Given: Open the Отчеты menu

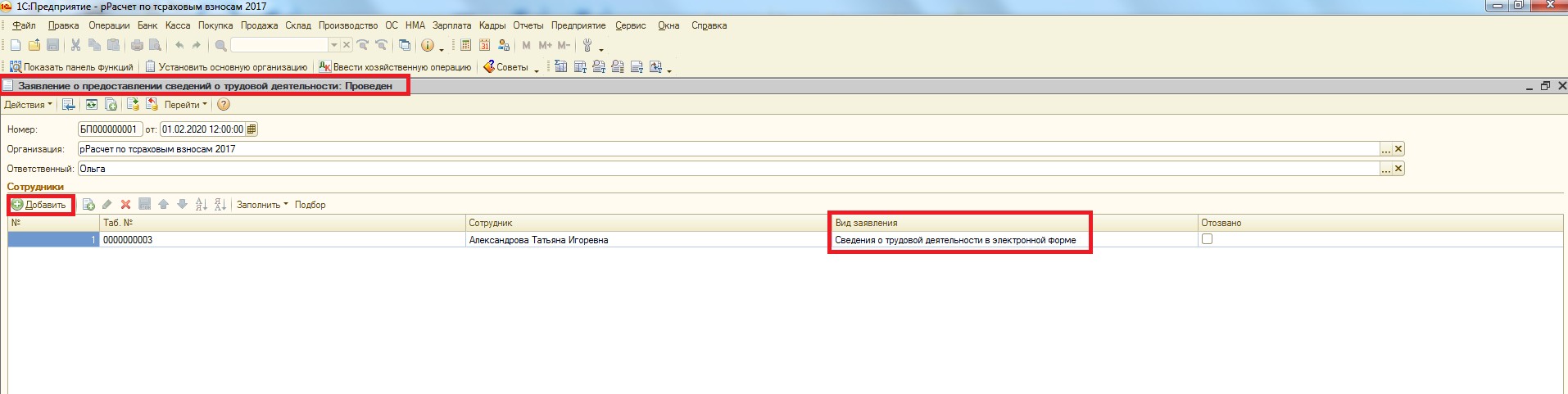Looking at the screenshot, I should pyautogui.click(x=528, y=25).
